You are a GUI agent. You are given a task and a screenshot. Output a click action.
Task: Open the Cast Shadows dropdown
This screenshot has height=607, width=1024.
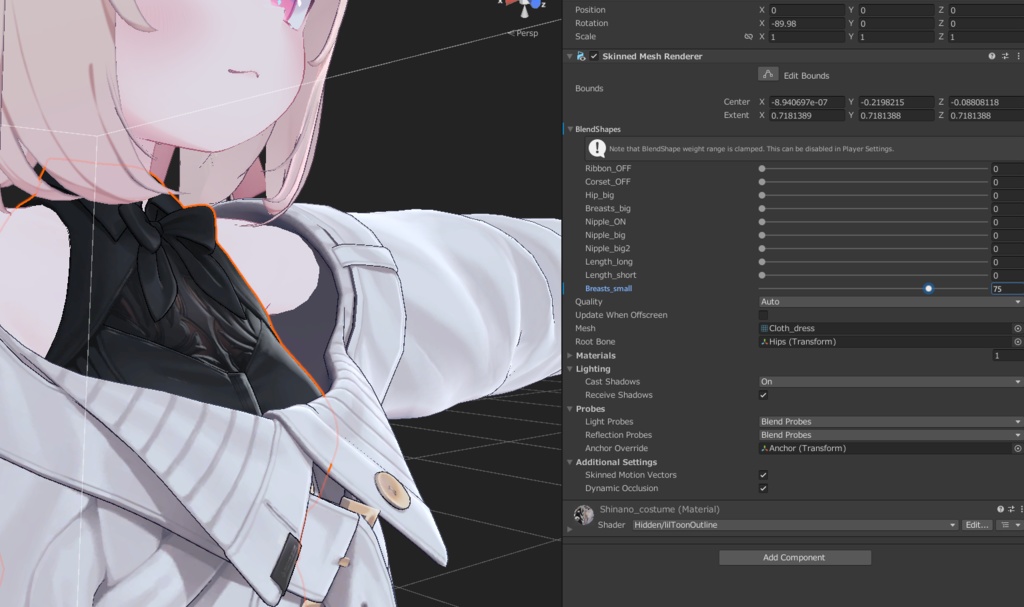click(891, 382)
